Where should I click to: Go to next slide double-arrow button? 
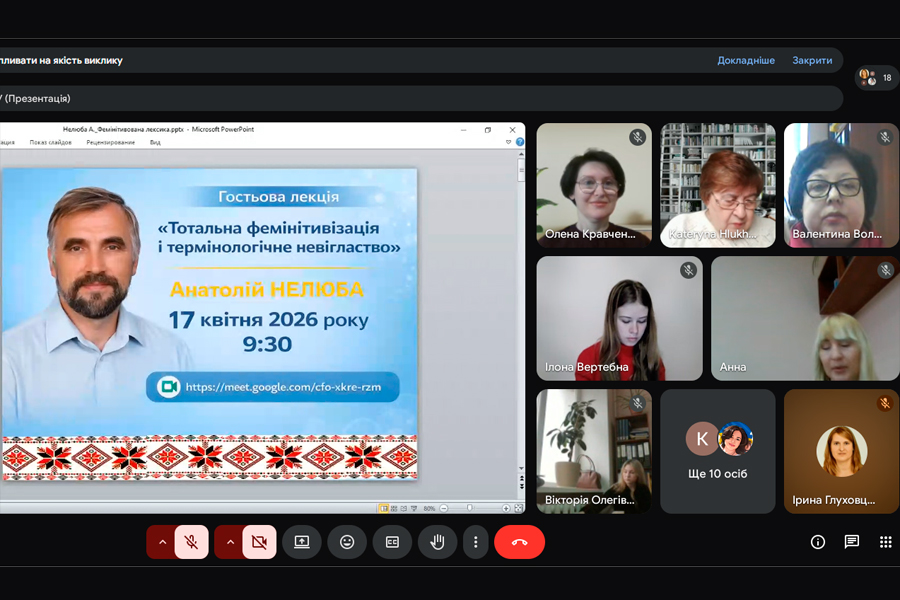tap(521, 486)
